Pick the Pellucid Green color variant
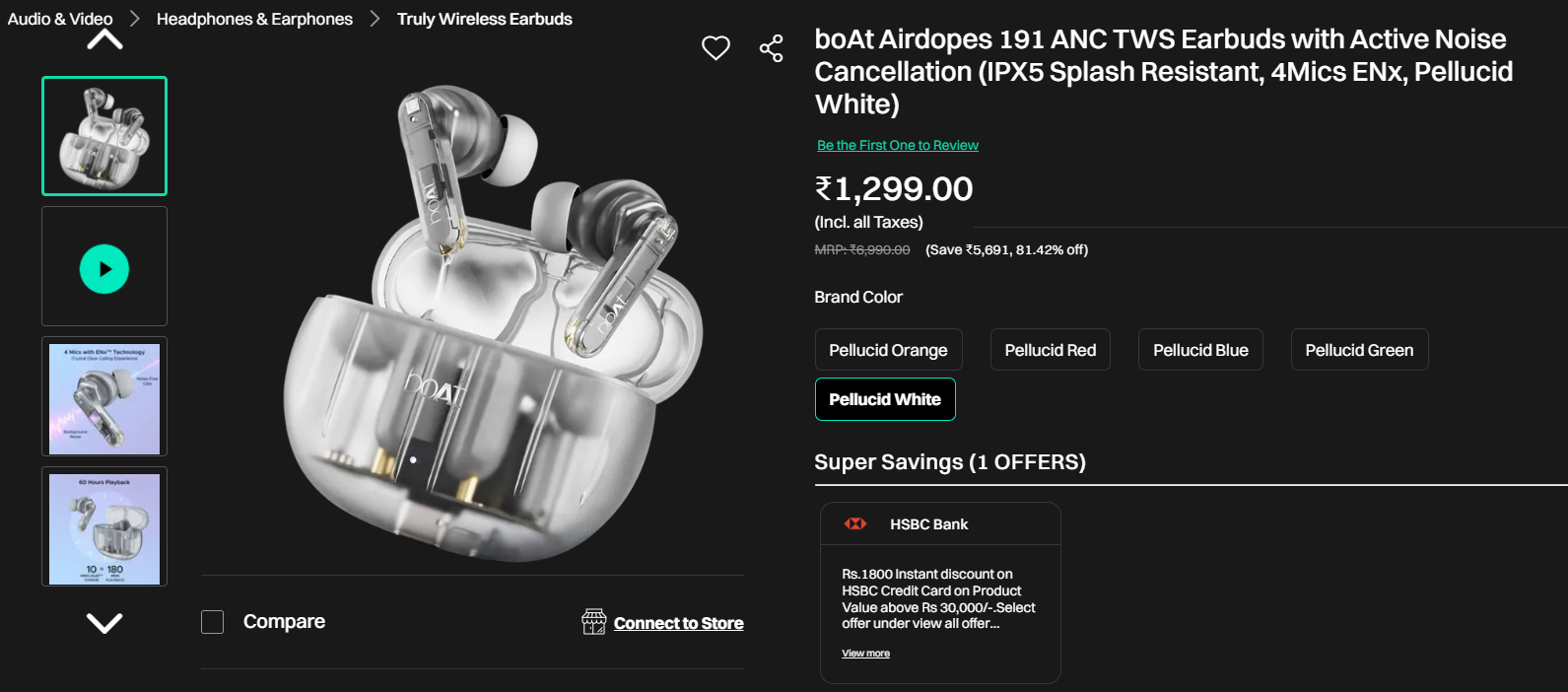The height and width of the screenshot is (692, 1568). click(1359, 350)
